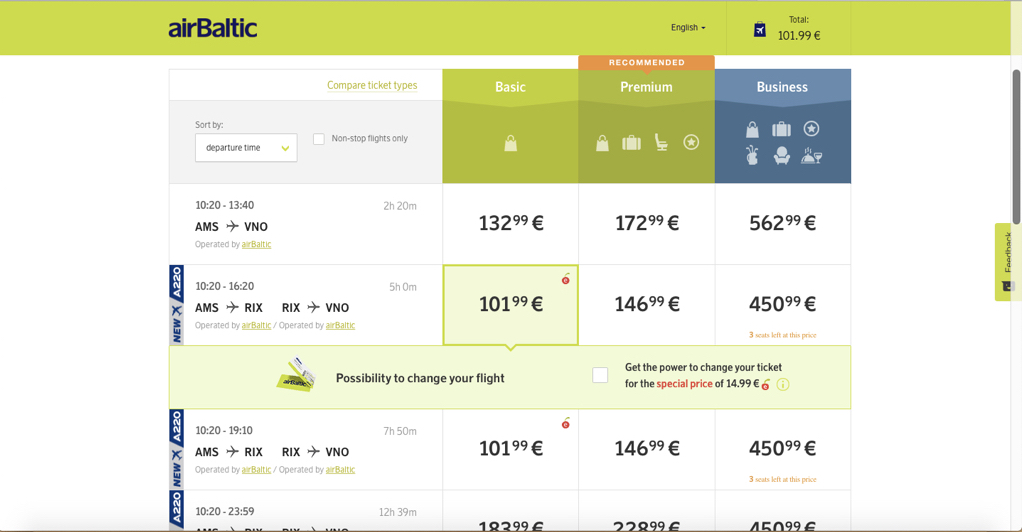
Task: Select 101.99 € Basic fare on 10:20 - 16:20 flight
Action: click(510, 304)
